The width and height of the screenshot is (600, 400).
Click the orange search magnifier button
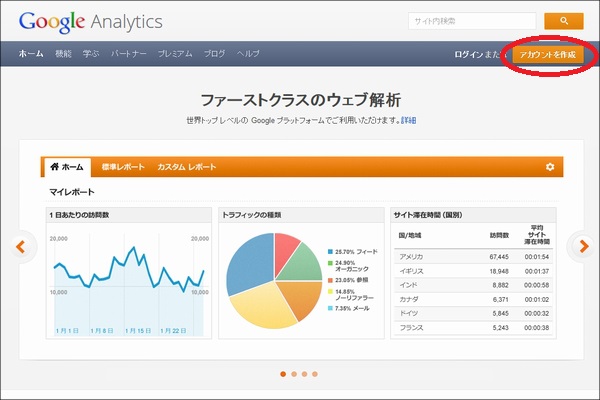[564, 21]
